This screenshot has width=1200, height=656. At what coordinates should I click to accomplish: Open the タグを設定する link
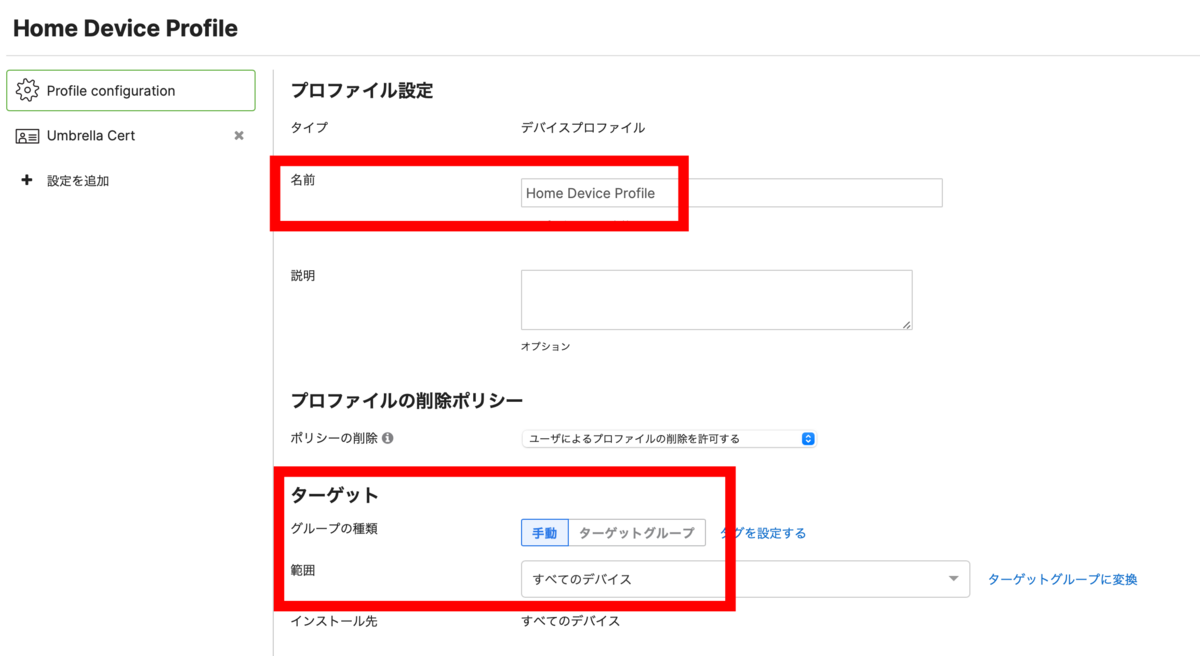coord(761,532)
